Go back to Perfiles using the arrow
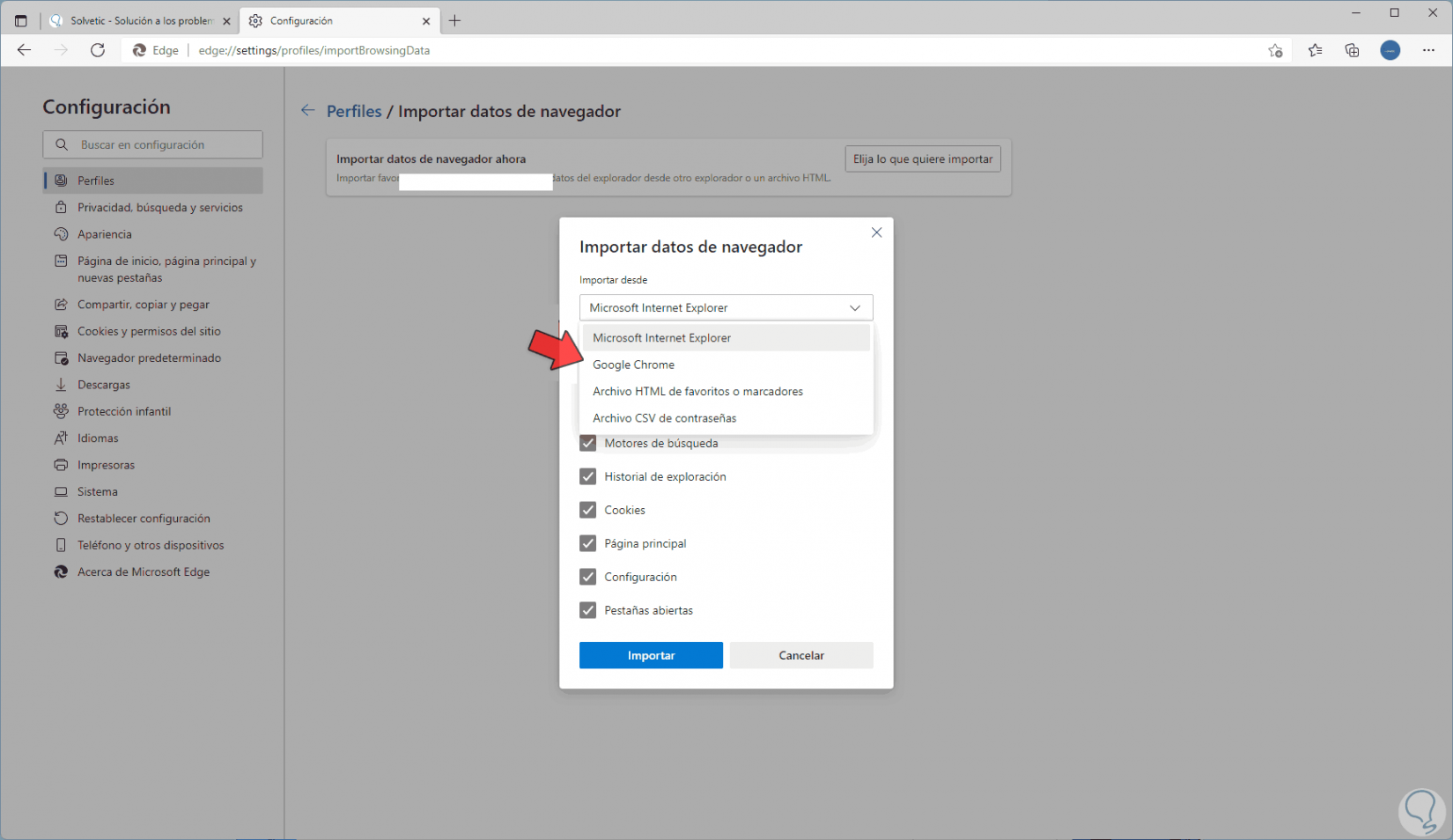This screenshot has height=840, width=1453. click(x=307, y=110)
